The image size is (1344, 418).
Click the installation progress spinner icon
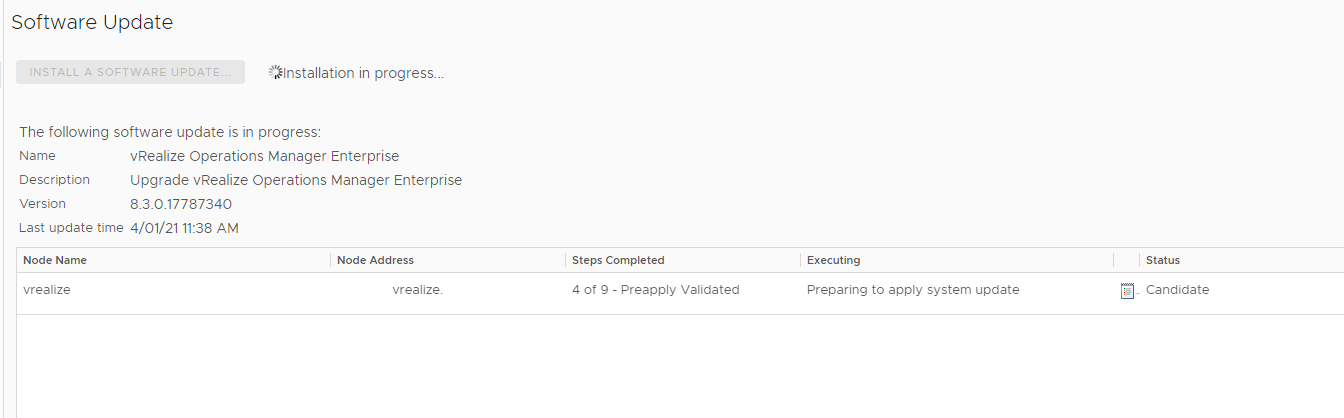pos(275,72)
